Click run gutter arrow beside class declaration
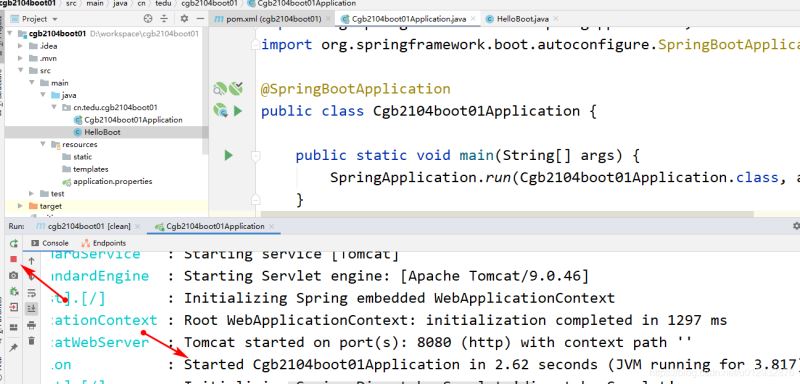The image size is (800, 384). tap(238, 111)
